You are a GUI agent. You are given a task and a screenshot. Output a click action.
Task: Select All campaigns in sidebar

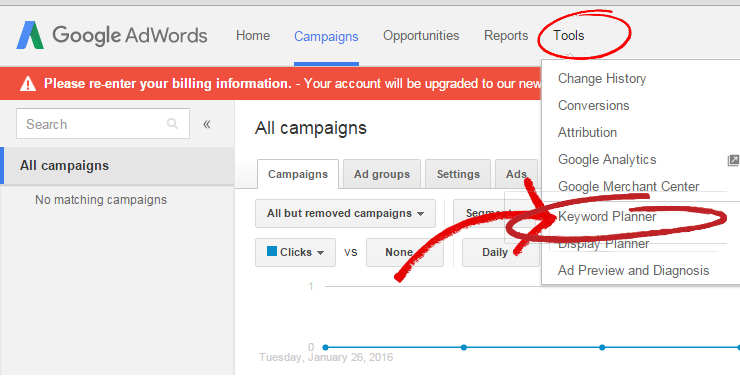click(x=117, y=166)
